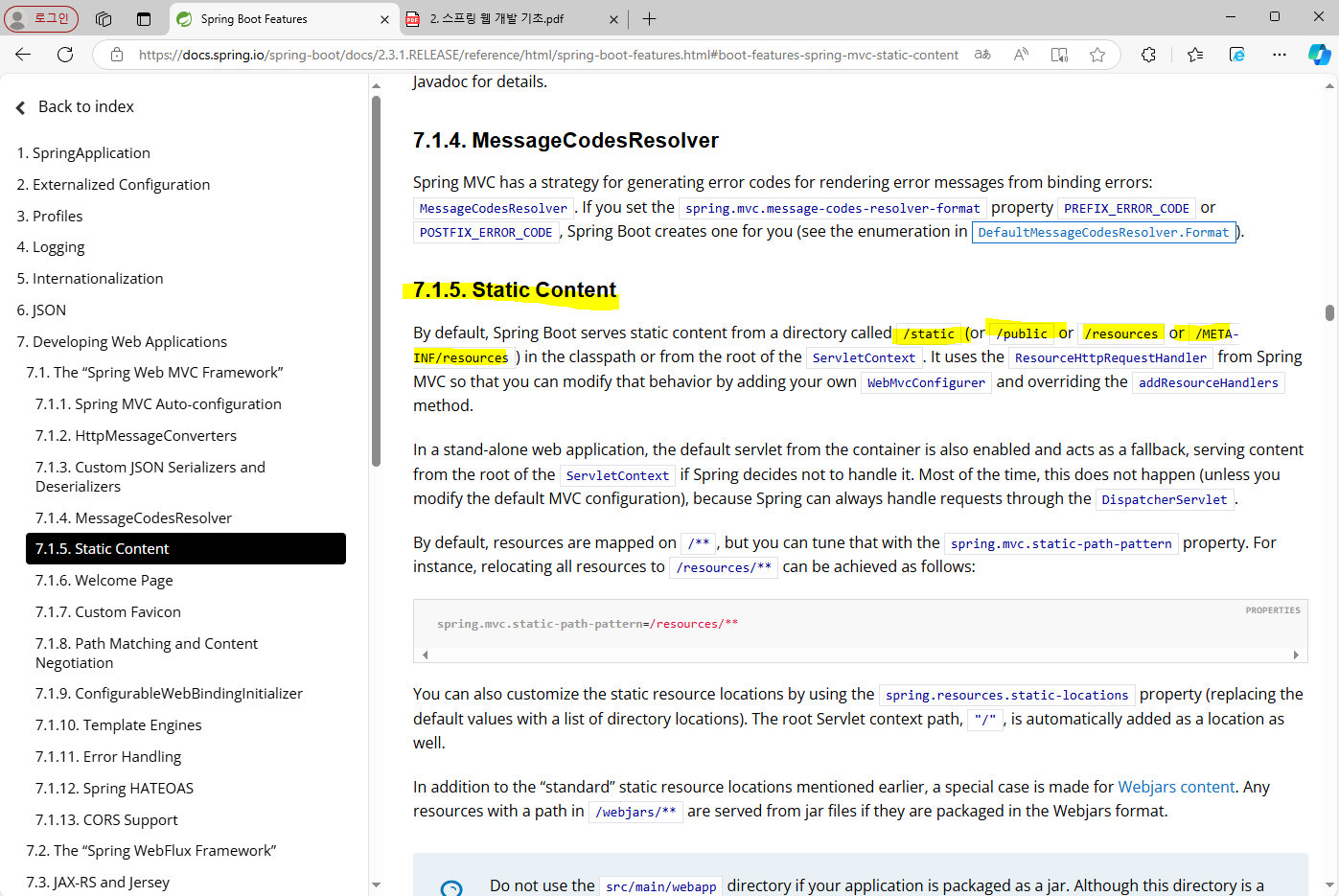
Task: Click the ResourceHttpRequestHandler code text
Action: pyautogui.click(x=1110, y=357)
